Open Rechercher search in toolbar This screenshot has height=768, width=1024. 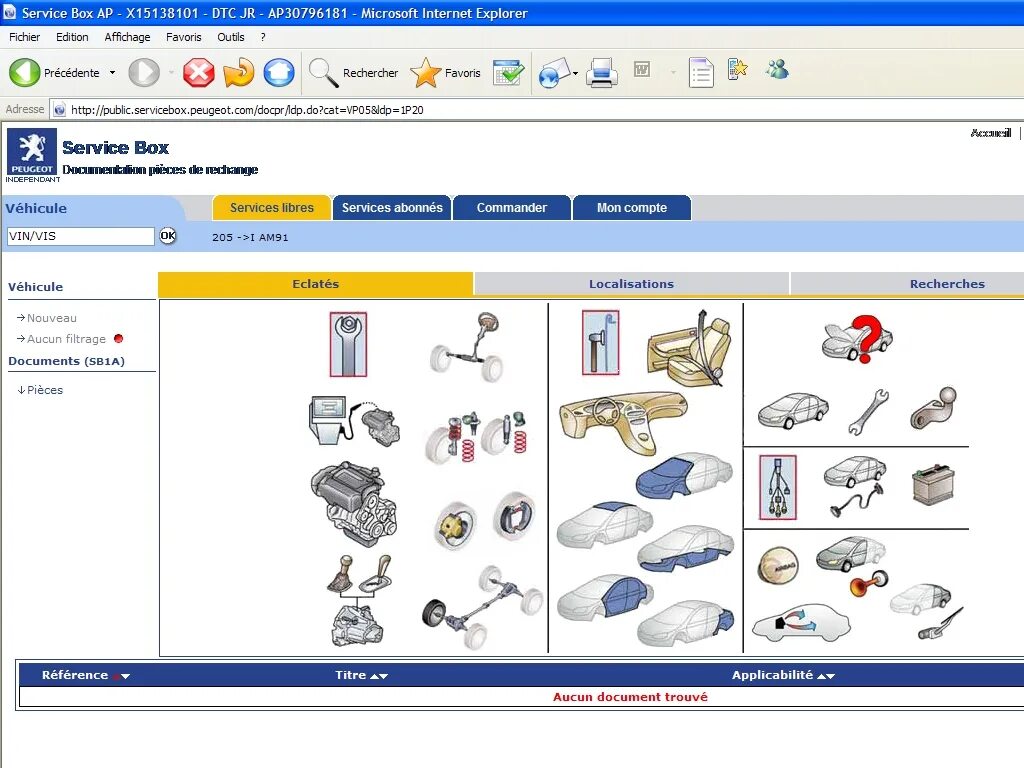point(353,72)
